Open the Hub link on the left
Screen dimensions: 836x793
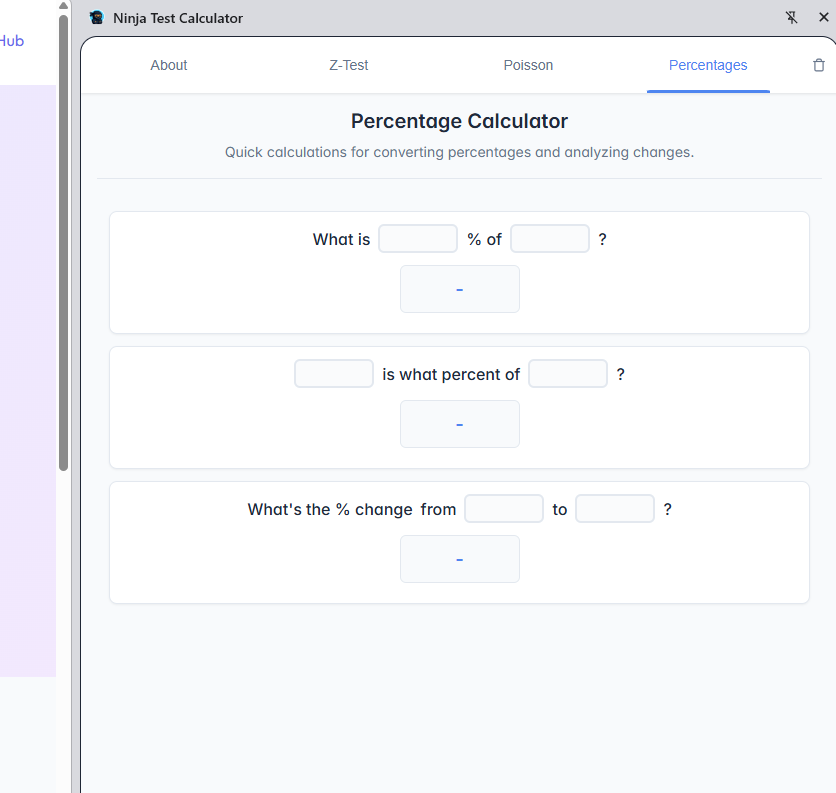[x=12, y=41]
